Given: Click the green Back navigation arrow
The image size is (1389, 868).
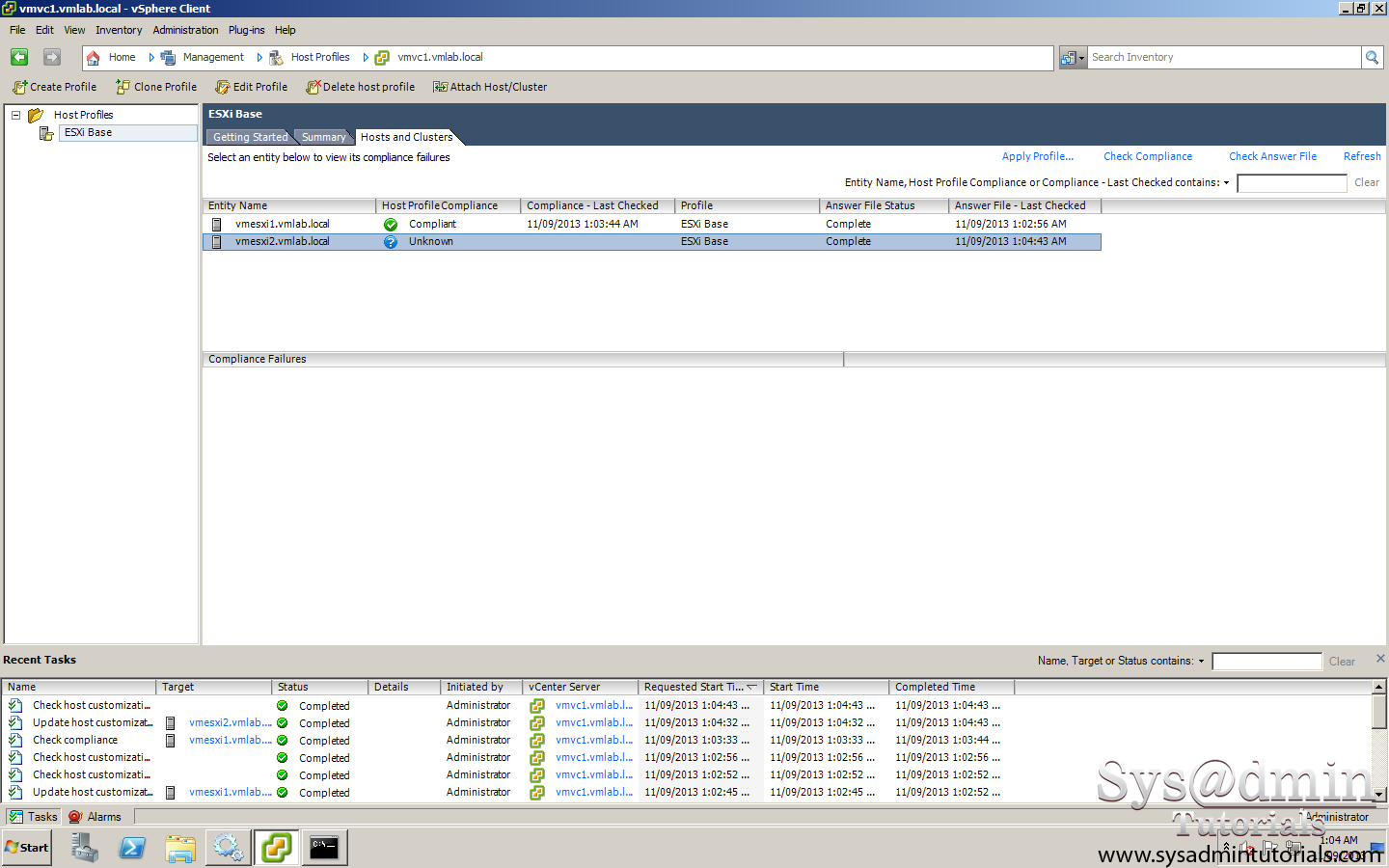Looking at the screenshot, I should 19,57.
